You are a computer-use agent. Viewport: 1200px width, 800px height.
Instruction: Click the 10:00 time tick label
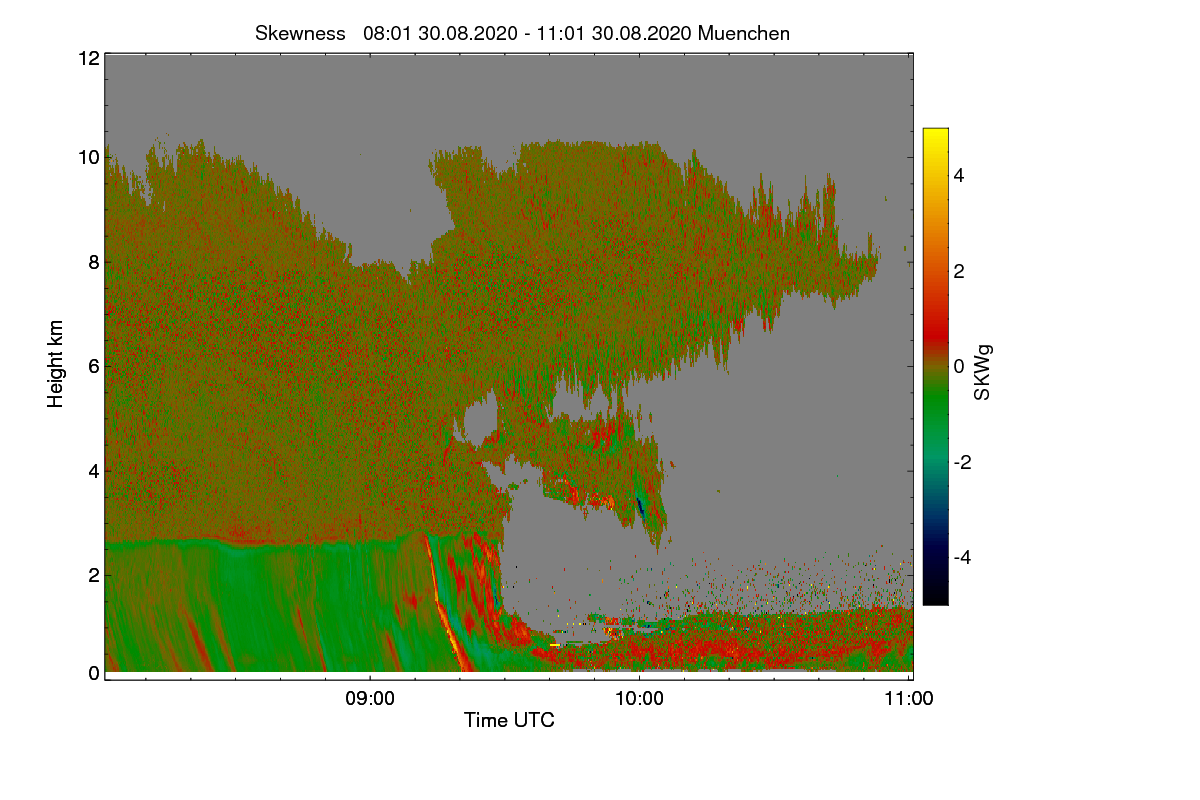pyautogui.click(x=639, y=699)
